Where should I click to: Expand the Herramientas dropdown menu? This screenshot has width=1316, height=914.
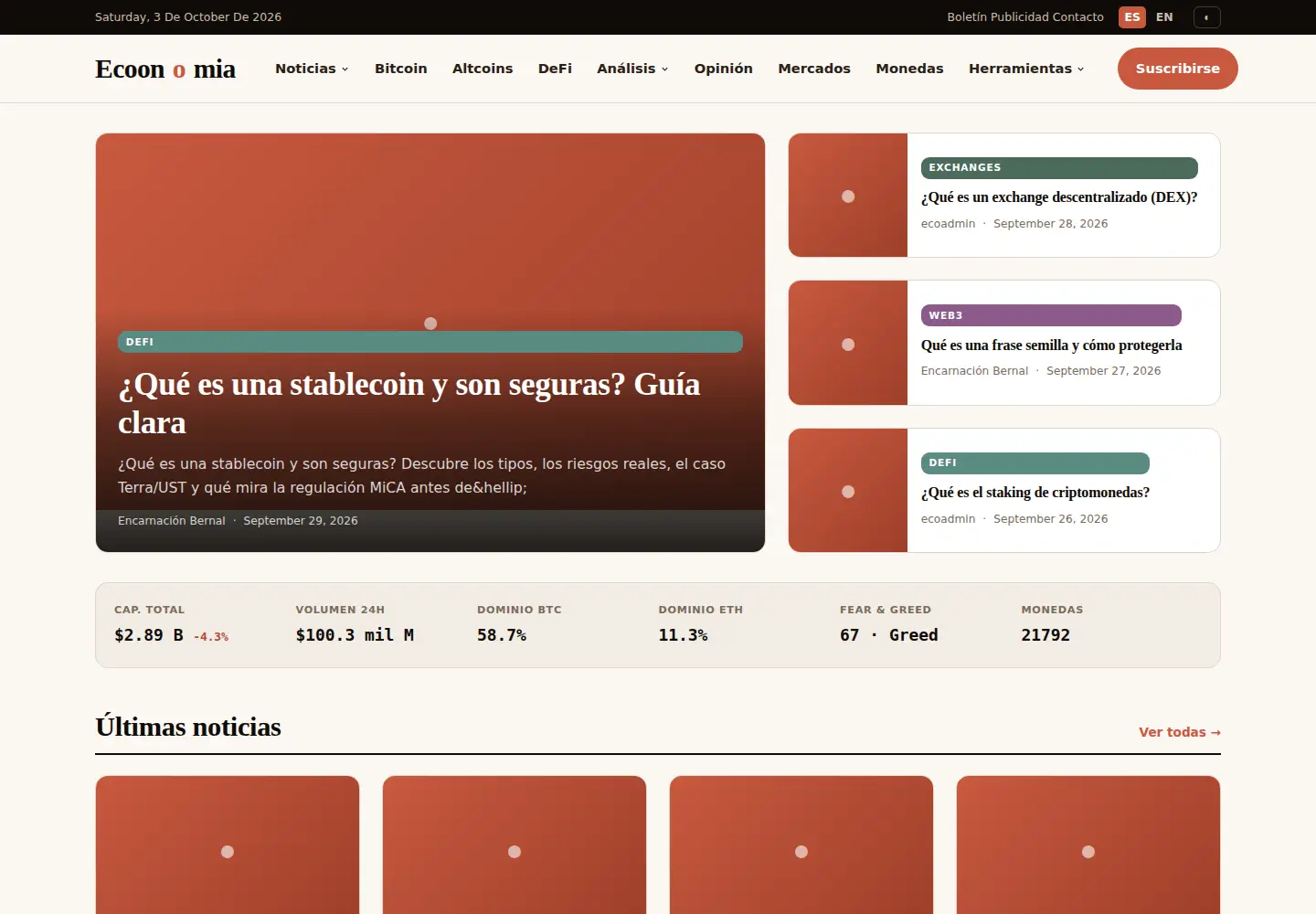1026,69
